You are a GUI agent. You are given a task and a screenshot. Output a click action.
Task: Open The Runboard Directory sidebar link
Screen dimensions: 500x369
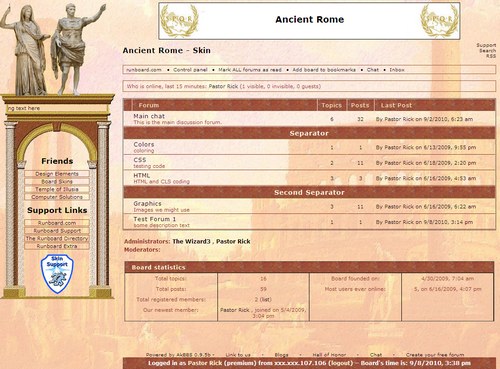57,238
